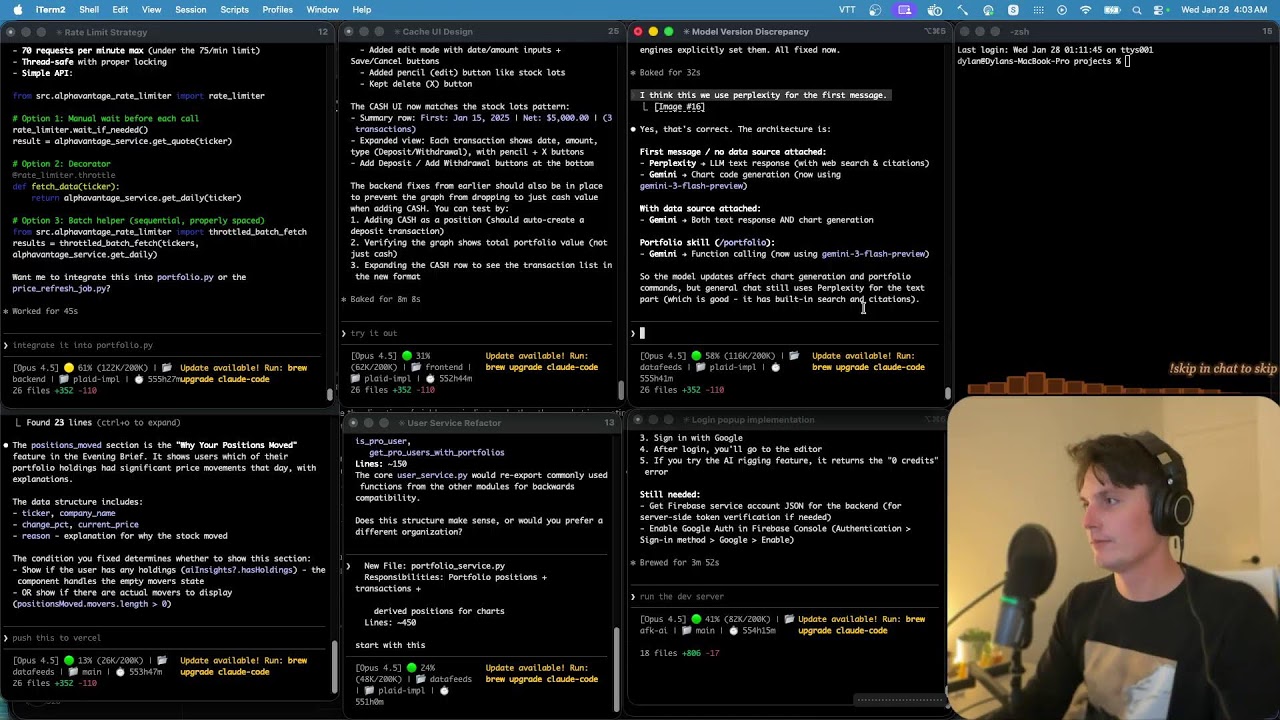
Task: Click the empty prompt in Model Version Discrepancy
Action: pos(786,333)
